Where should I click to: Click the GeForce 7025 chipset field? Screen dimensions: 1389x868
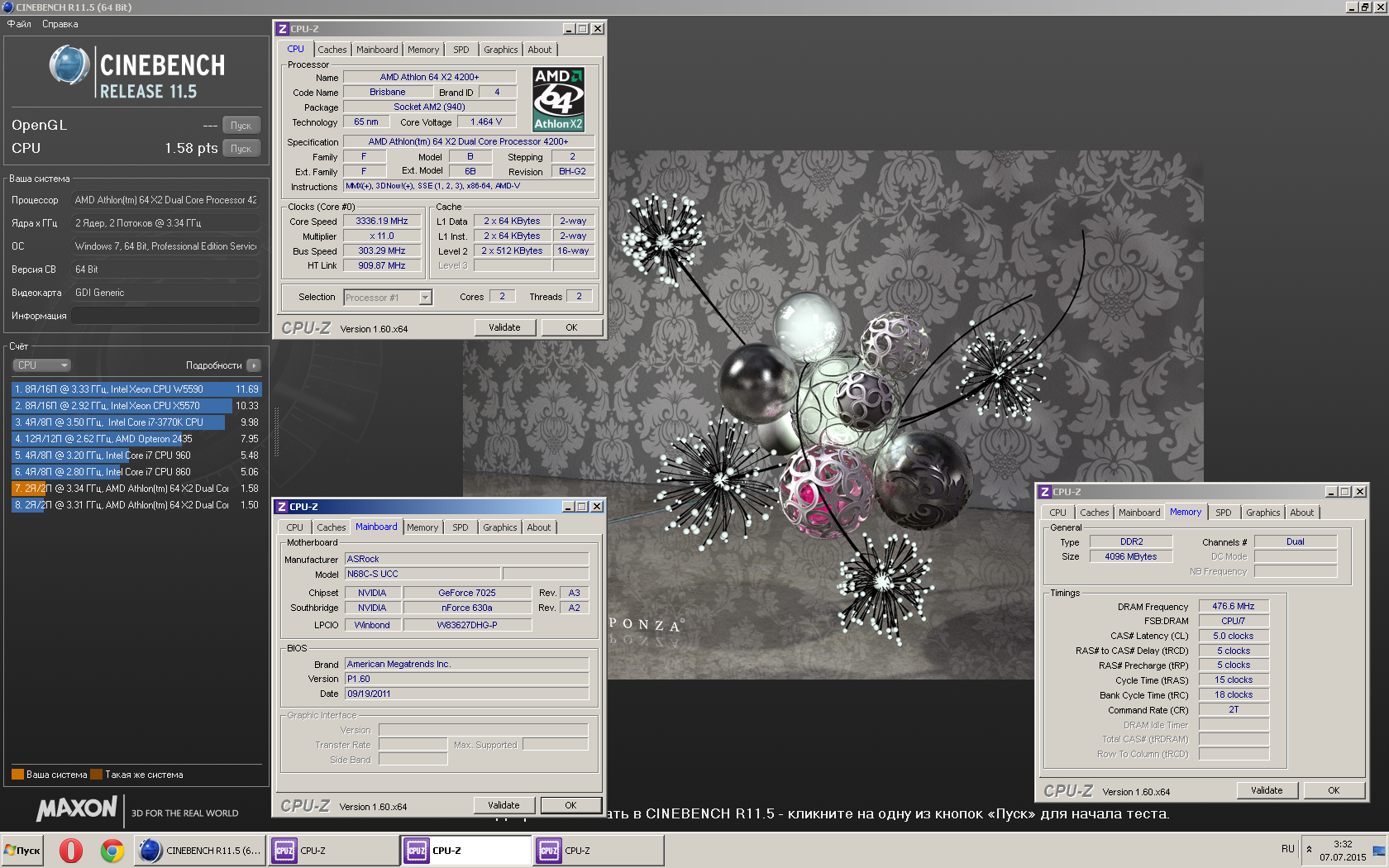467,593
